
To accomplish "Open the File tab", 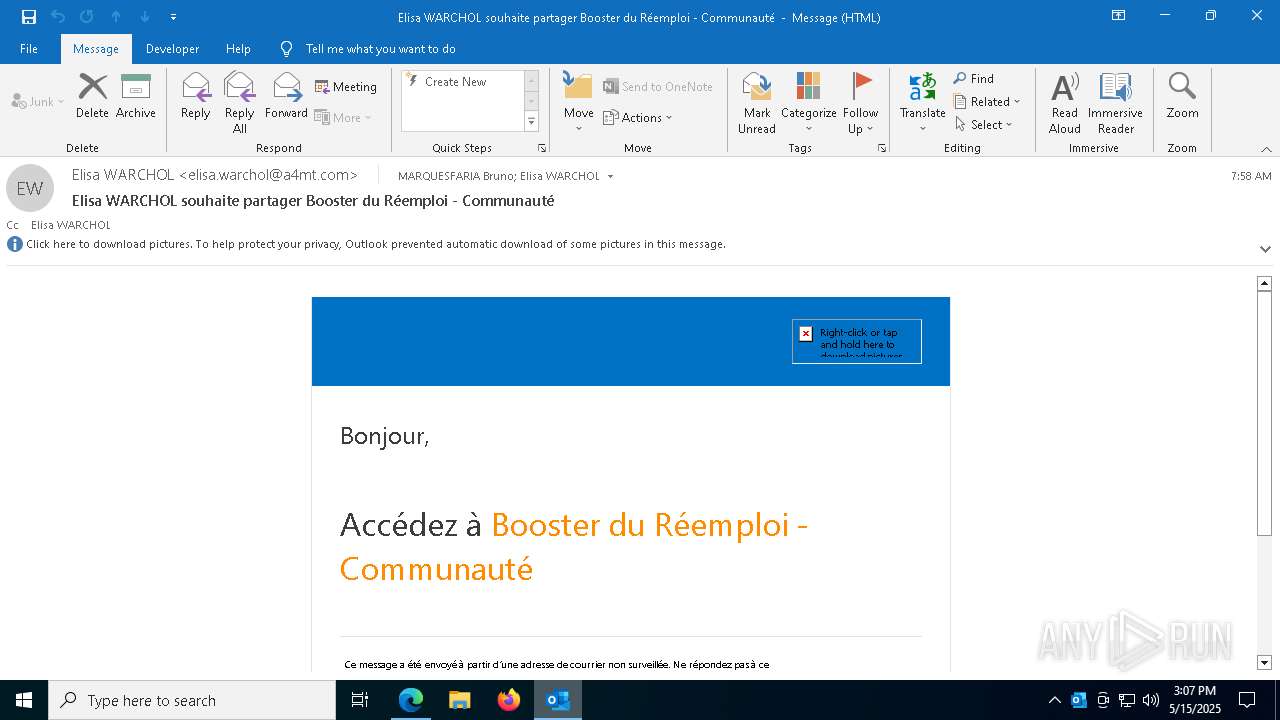I will (x=29, y=48).
